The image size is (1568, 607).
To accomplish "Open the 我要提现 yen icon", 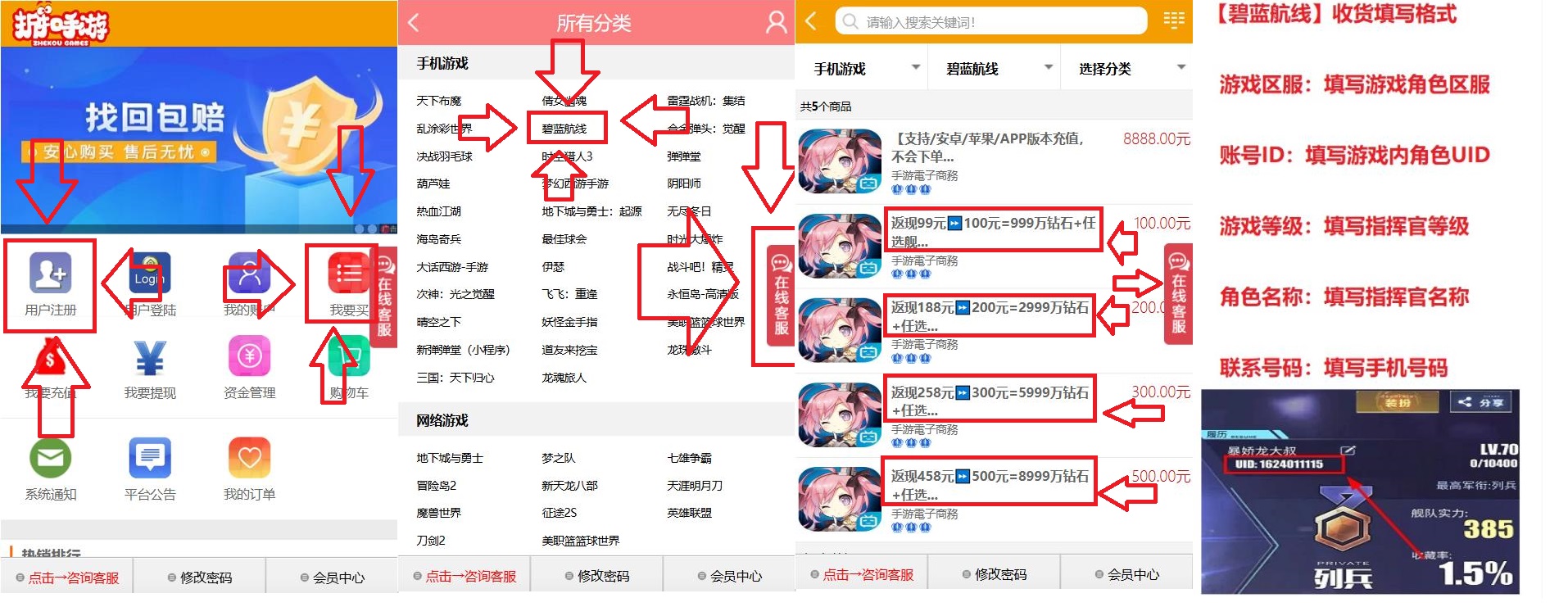I will (x=150, y=357).
